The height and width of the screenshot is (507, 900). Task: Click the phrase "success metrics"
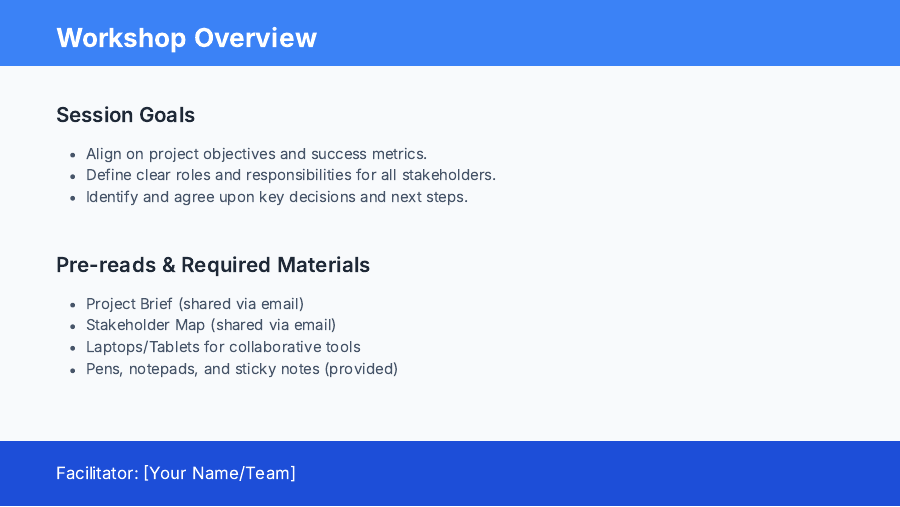click(369, 154)
